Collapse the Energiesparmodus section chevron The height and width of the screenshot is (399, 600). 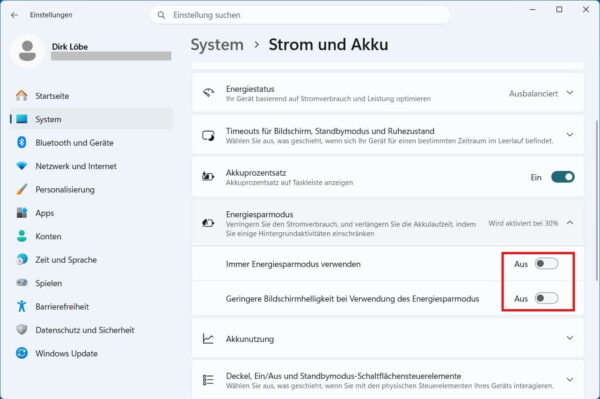[x=570, y=223]
